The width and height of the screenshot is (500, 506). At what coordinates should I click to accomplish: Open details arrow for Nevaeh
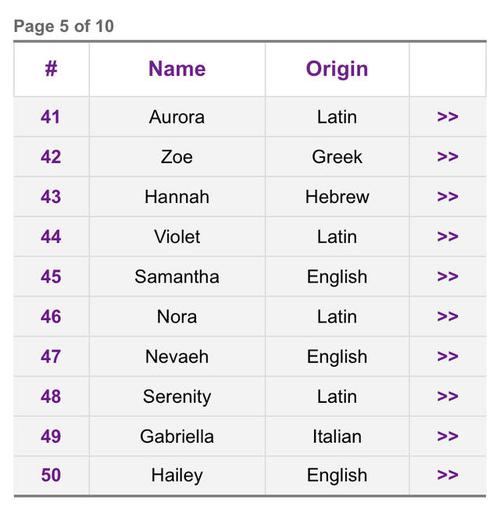(447, 357)
